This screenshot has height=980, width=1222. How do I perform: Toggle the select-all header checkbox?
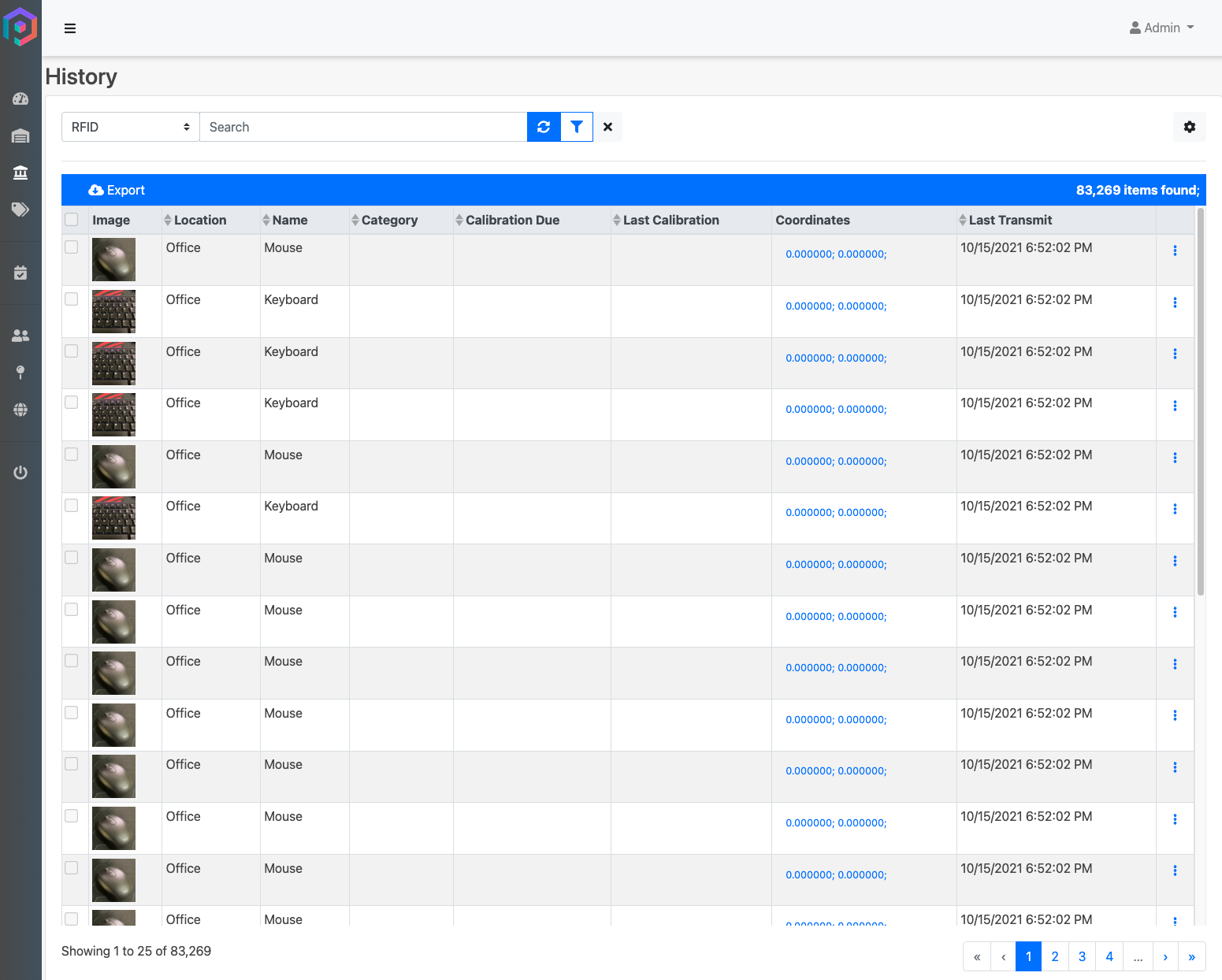coord(72,220)
